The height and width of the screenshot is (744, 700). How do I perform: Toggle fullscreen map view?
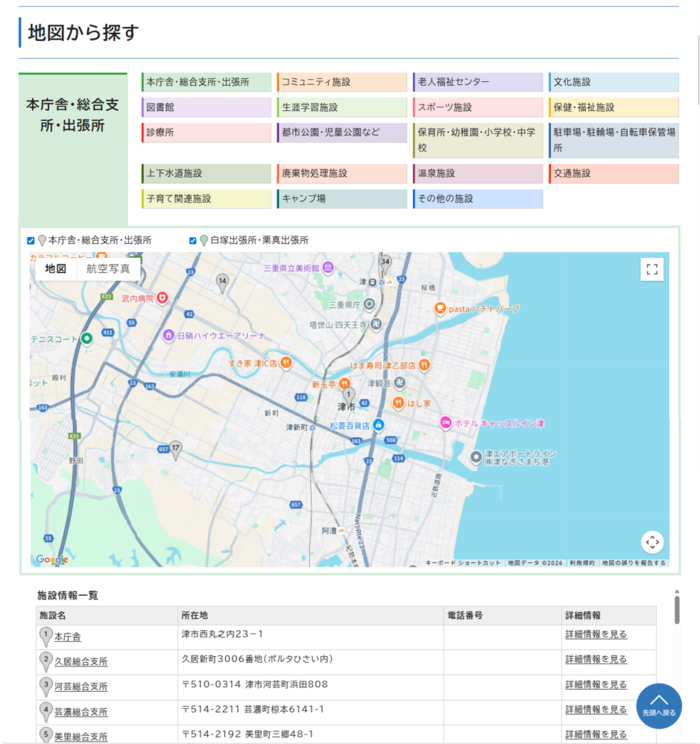[x=652, y=270]
